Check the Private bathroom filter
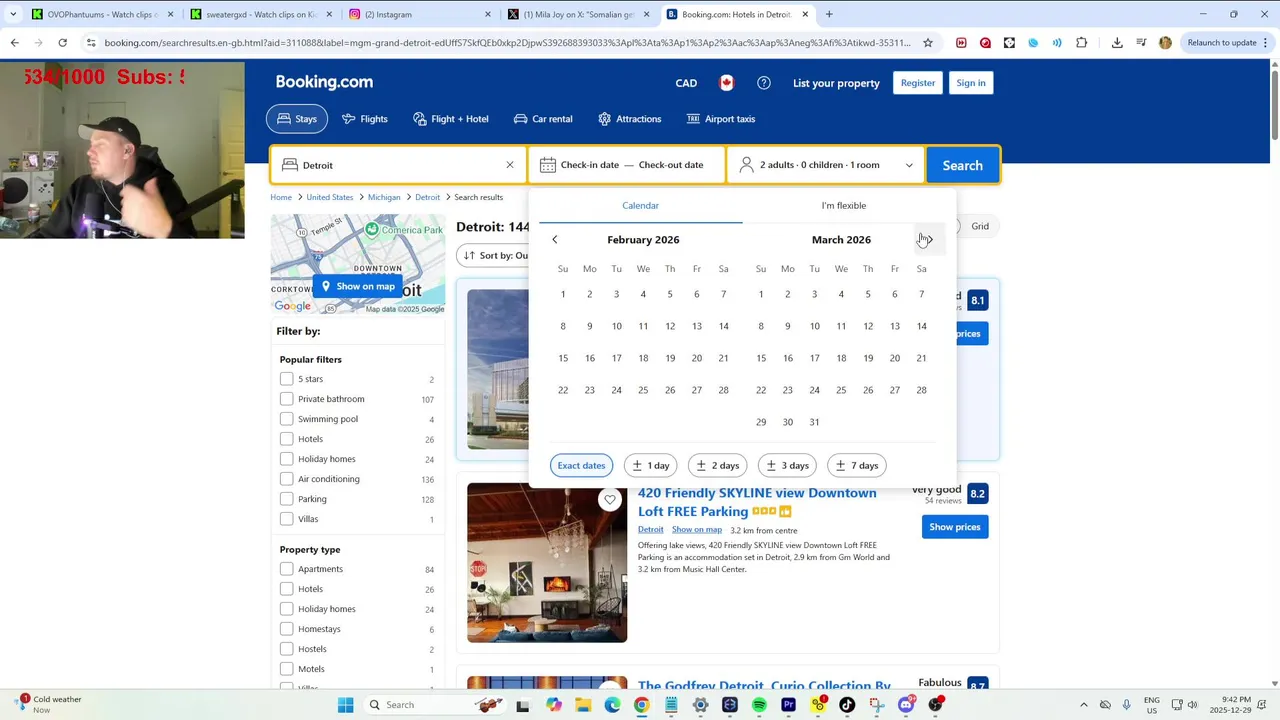This screenshot has width=1280, height=720. click(287, 399)
